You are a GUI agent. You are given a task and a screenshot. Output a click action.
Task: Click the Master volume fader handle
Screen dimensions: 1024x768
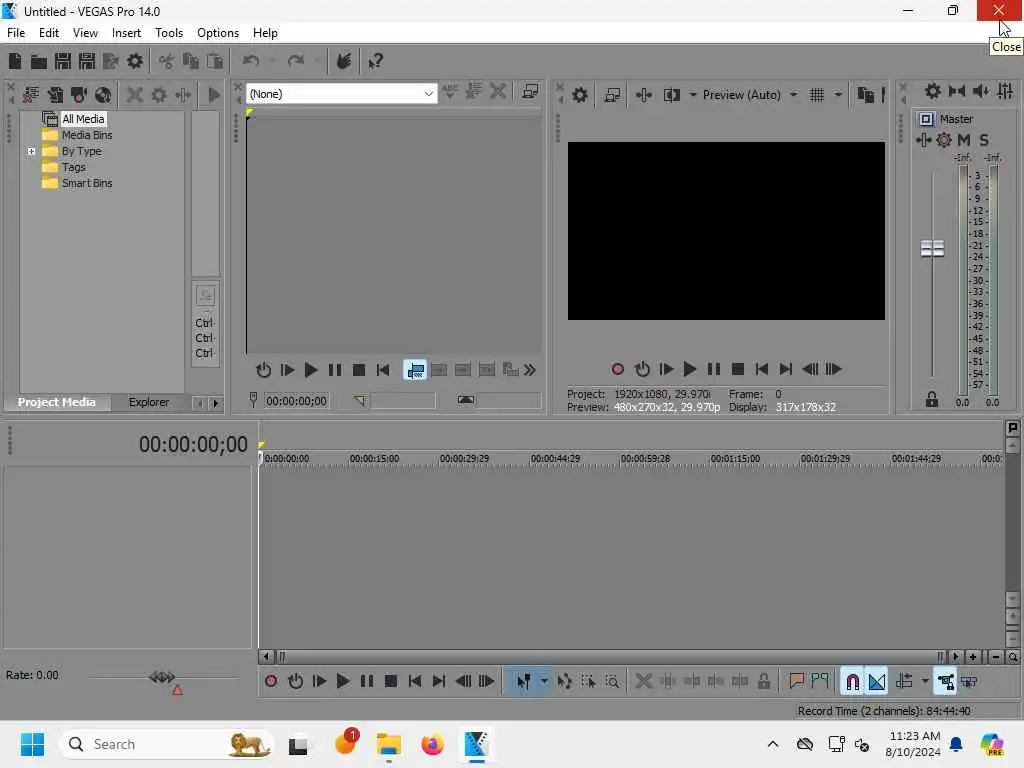coord(932,249)
